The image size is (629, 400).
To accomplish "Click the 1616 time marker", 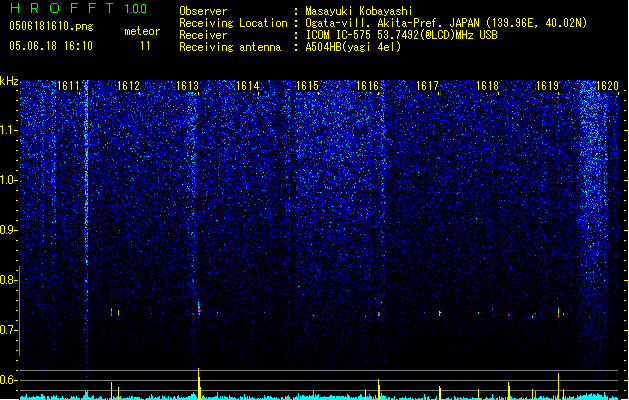I will click(x=367, y=86).
